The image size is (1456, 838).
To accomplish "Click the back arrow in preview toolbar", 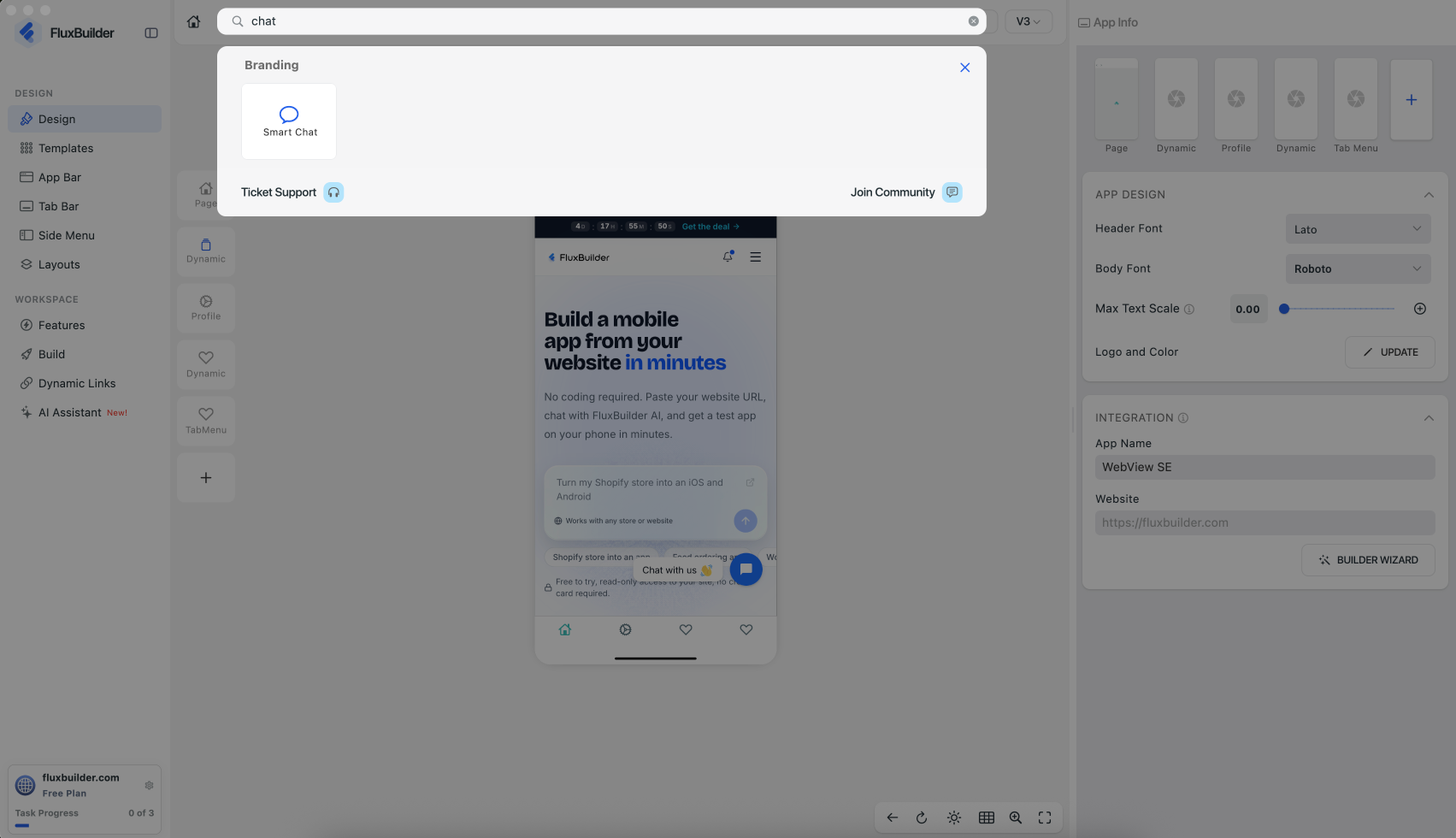I will (x=893, y=817).
